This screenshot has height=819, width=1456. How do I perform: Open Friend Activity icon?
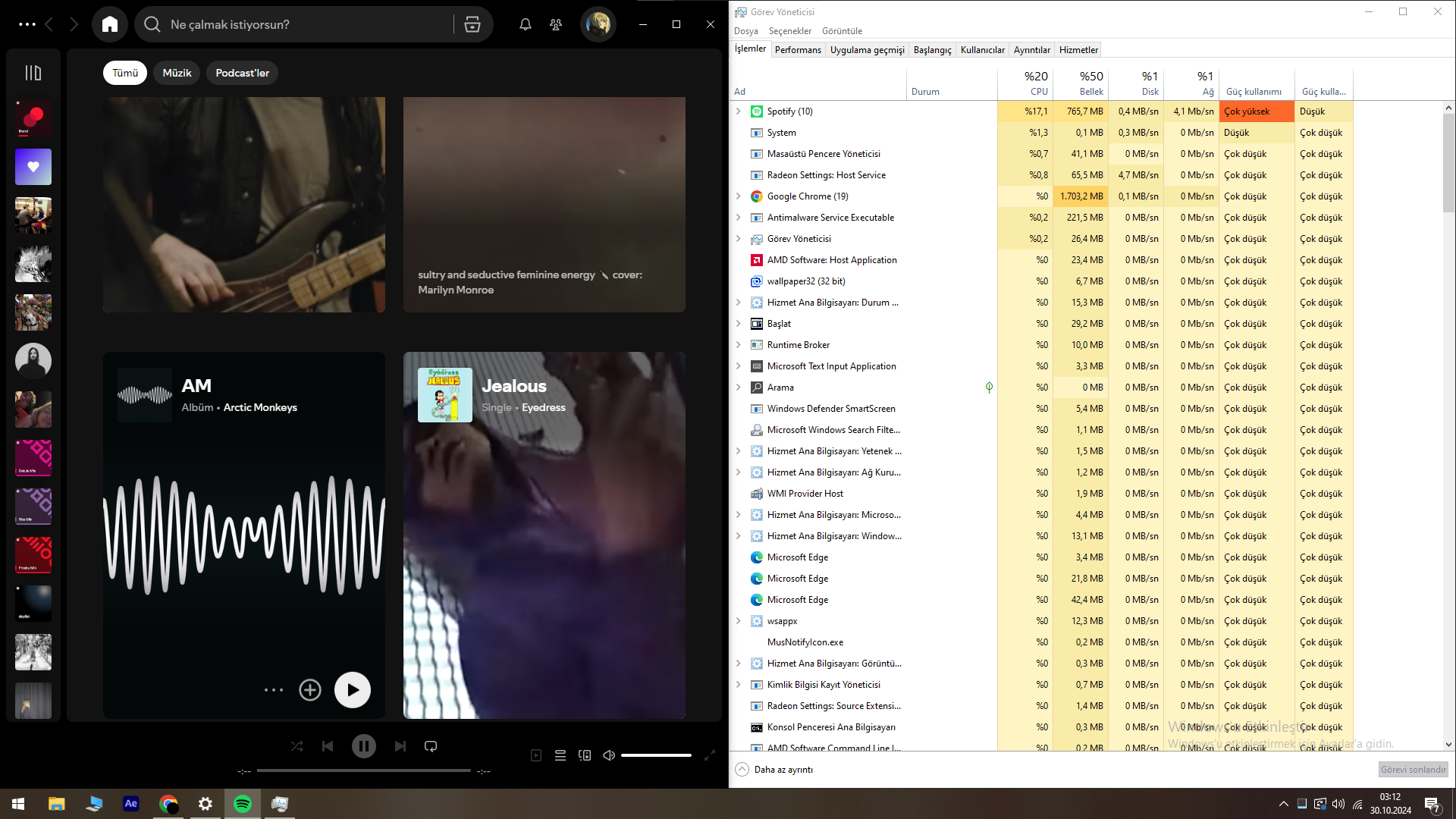point(556,24)
